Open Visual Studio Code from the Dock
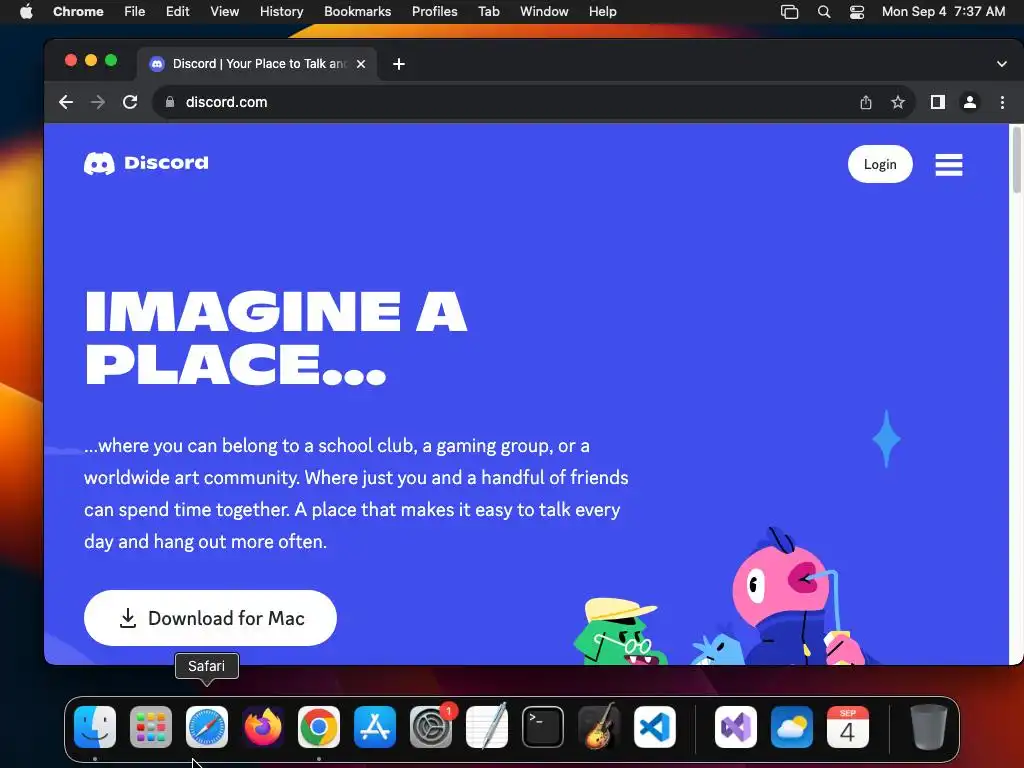 click(654, 727)
